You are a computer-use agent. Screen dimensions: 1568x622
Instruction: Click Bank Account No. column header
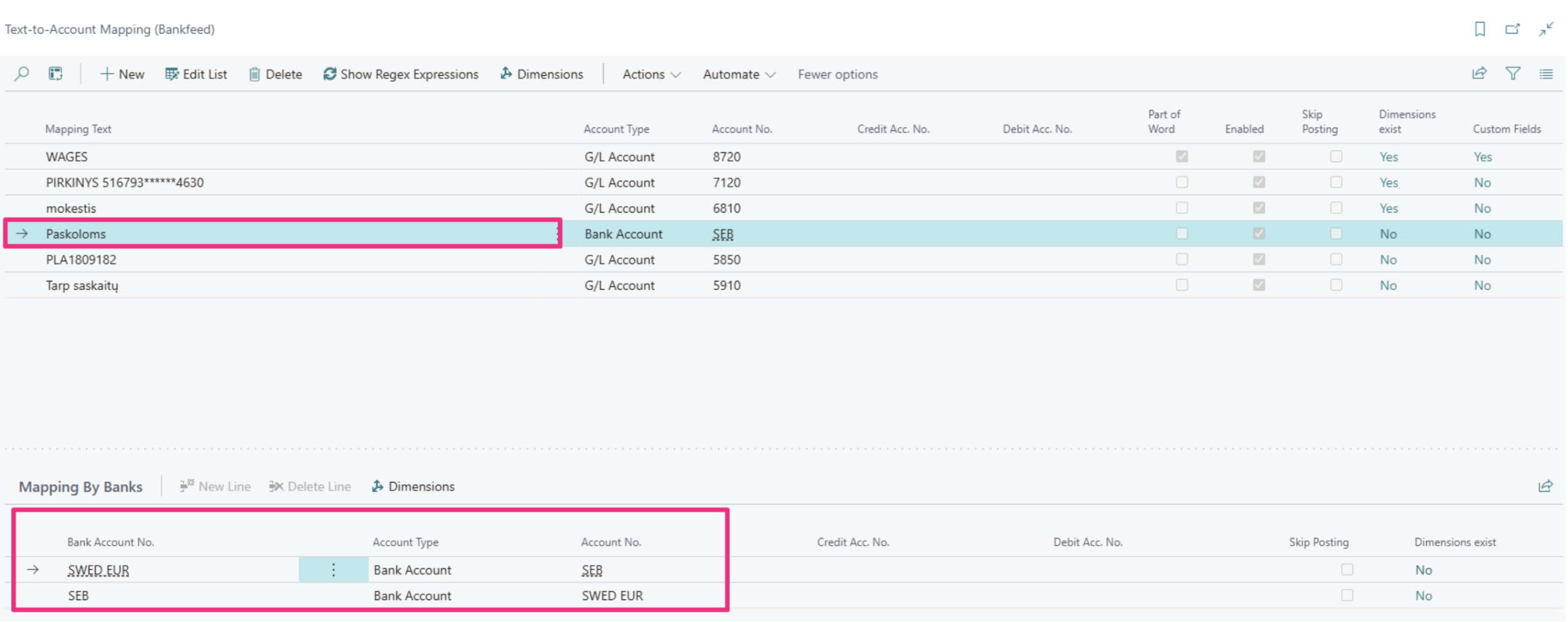[110, 542]
